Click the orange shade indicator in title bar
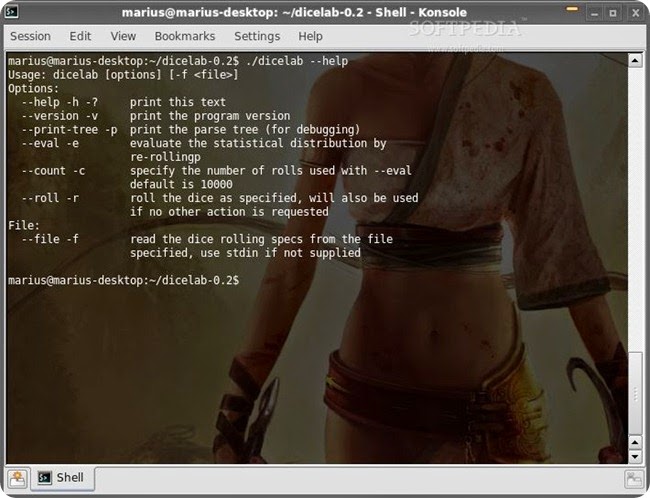The image size is (650, 498). pyautogui.click(x=572, y=9)
